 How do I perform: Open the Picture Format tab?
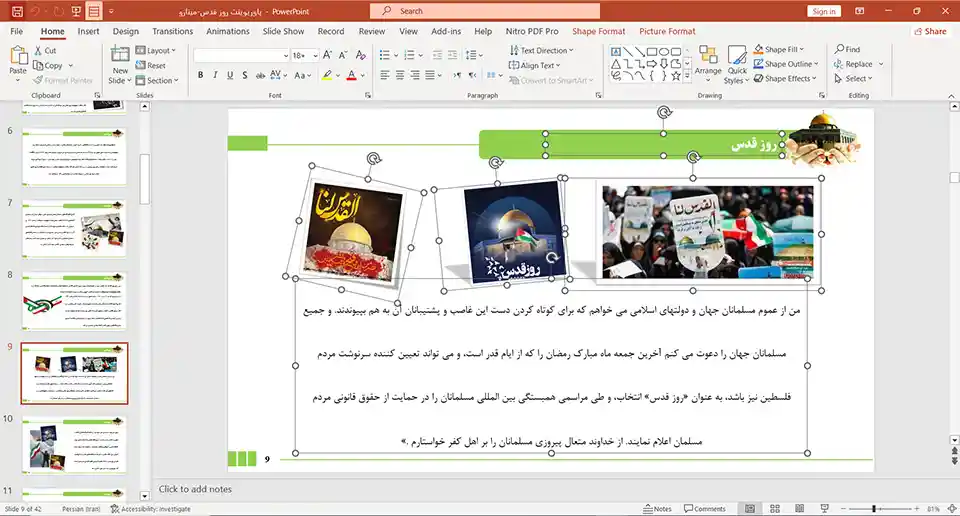click(667, 31)
